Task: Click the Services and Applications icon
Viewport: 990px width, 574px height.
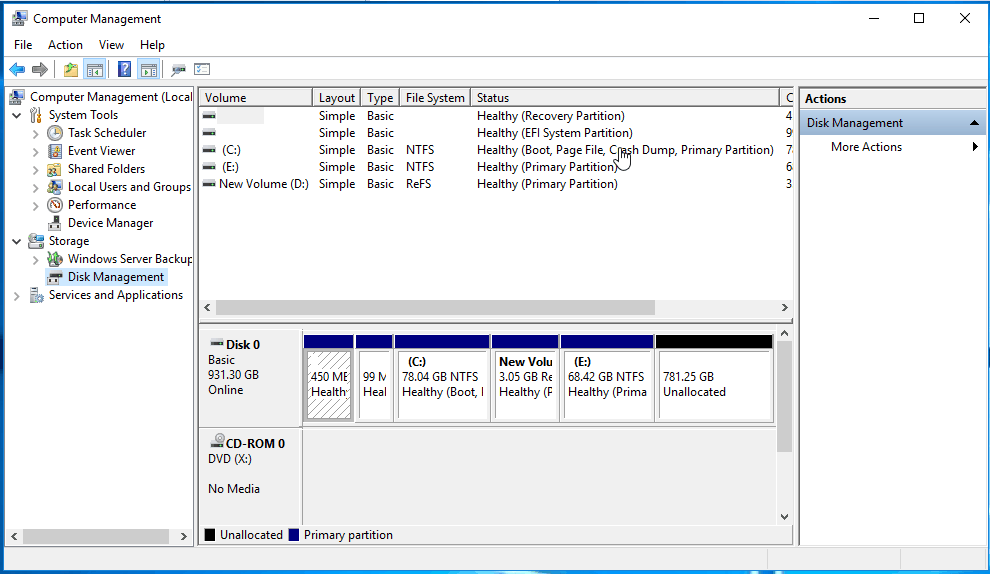Action: pos(37,295)
